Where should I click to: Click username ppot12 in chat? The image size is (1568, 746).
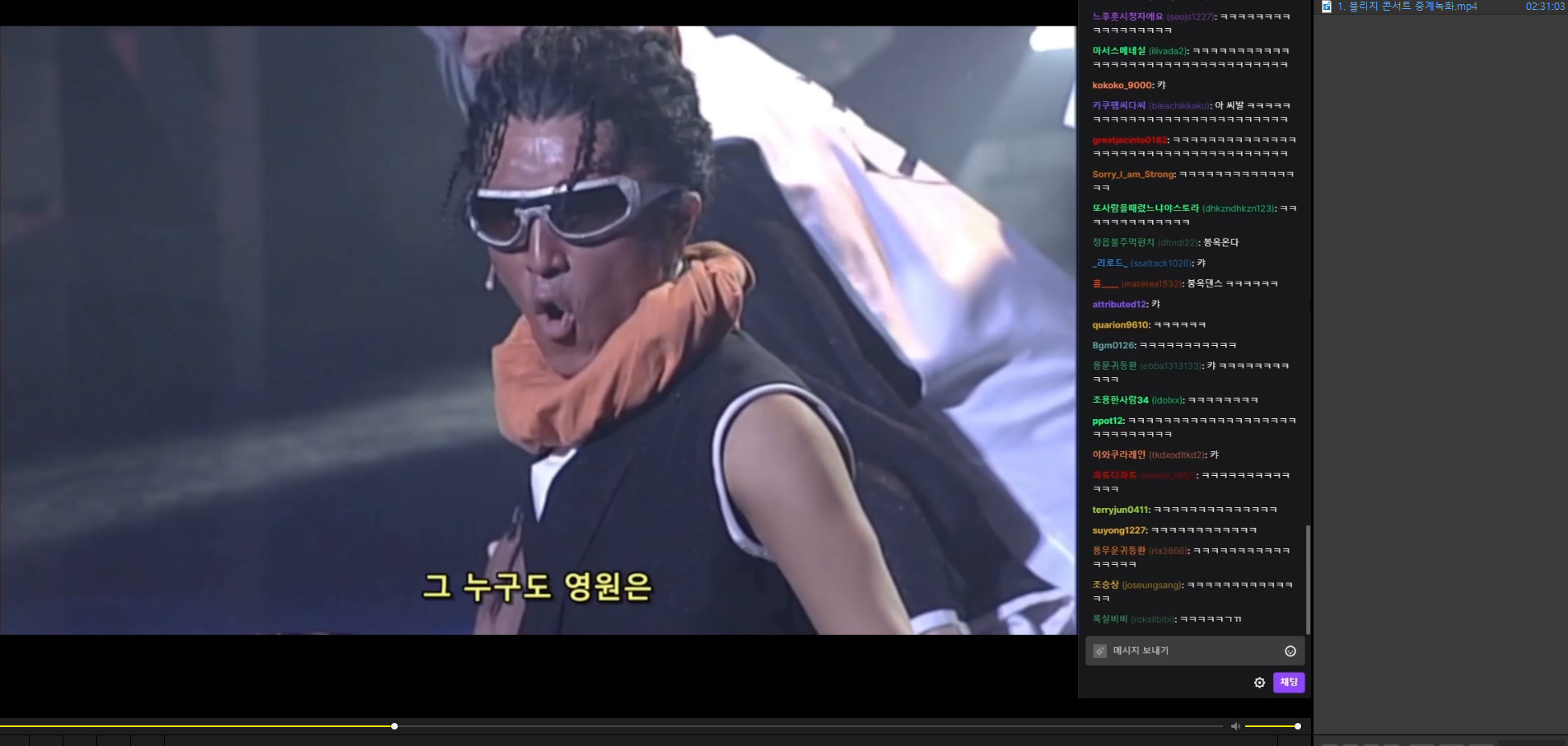coord(1108,421)
